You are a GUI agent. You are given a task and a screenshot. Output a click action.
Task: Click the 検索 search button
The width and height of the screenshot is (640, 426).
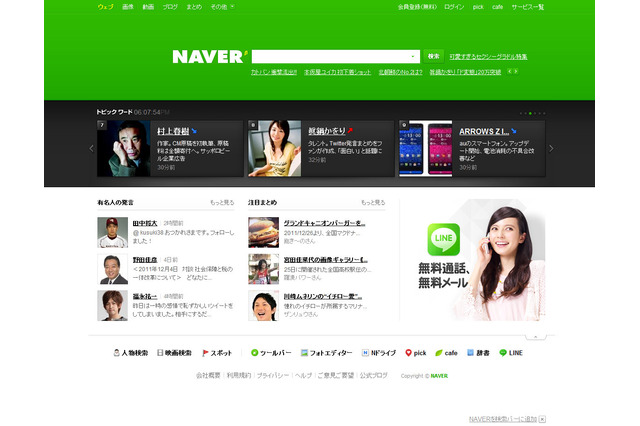[433, 56]
